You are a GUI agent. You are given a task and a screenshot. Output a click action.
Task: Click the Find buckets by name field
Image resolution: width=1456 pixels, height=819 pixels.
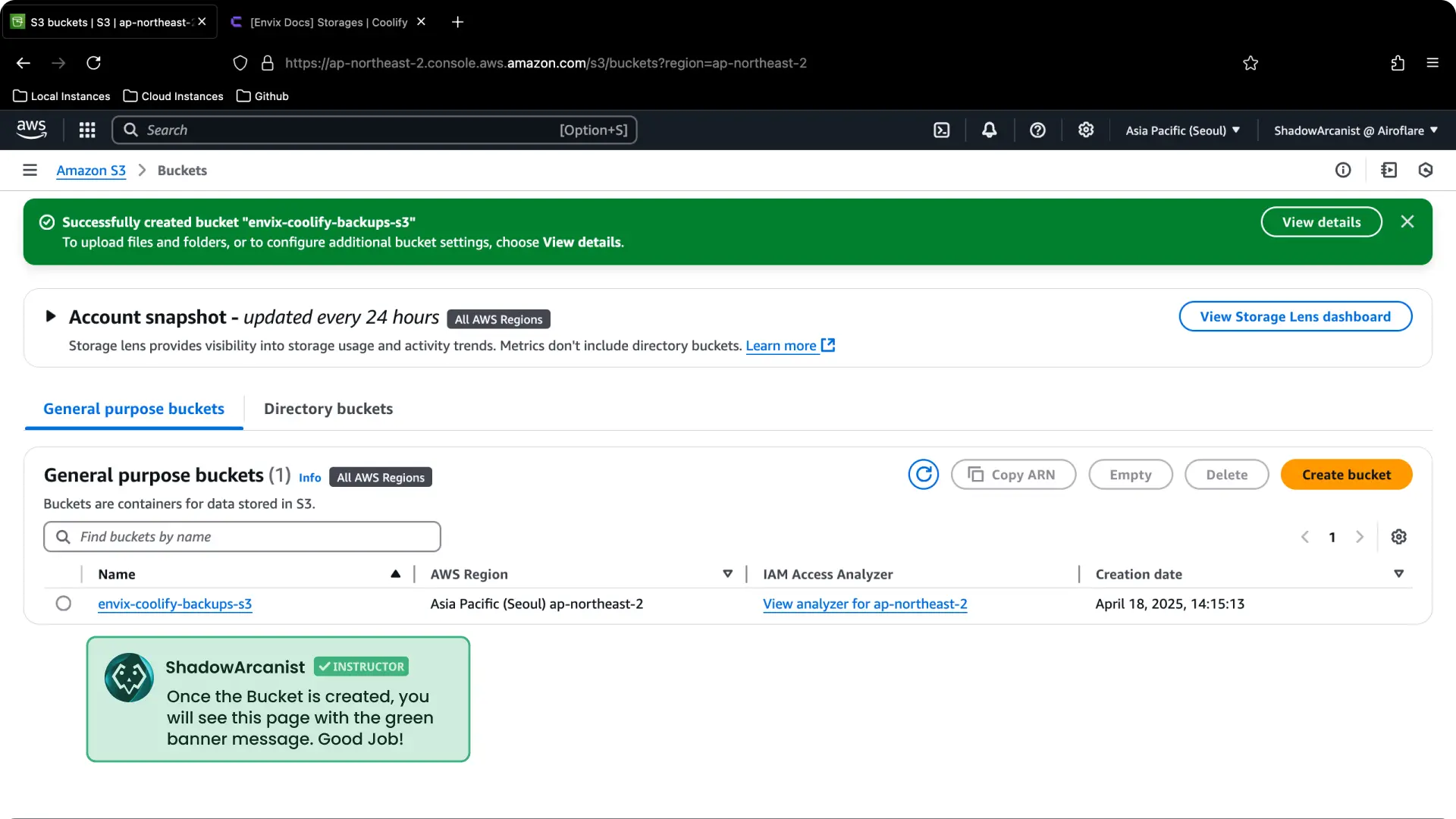[241, 536]
